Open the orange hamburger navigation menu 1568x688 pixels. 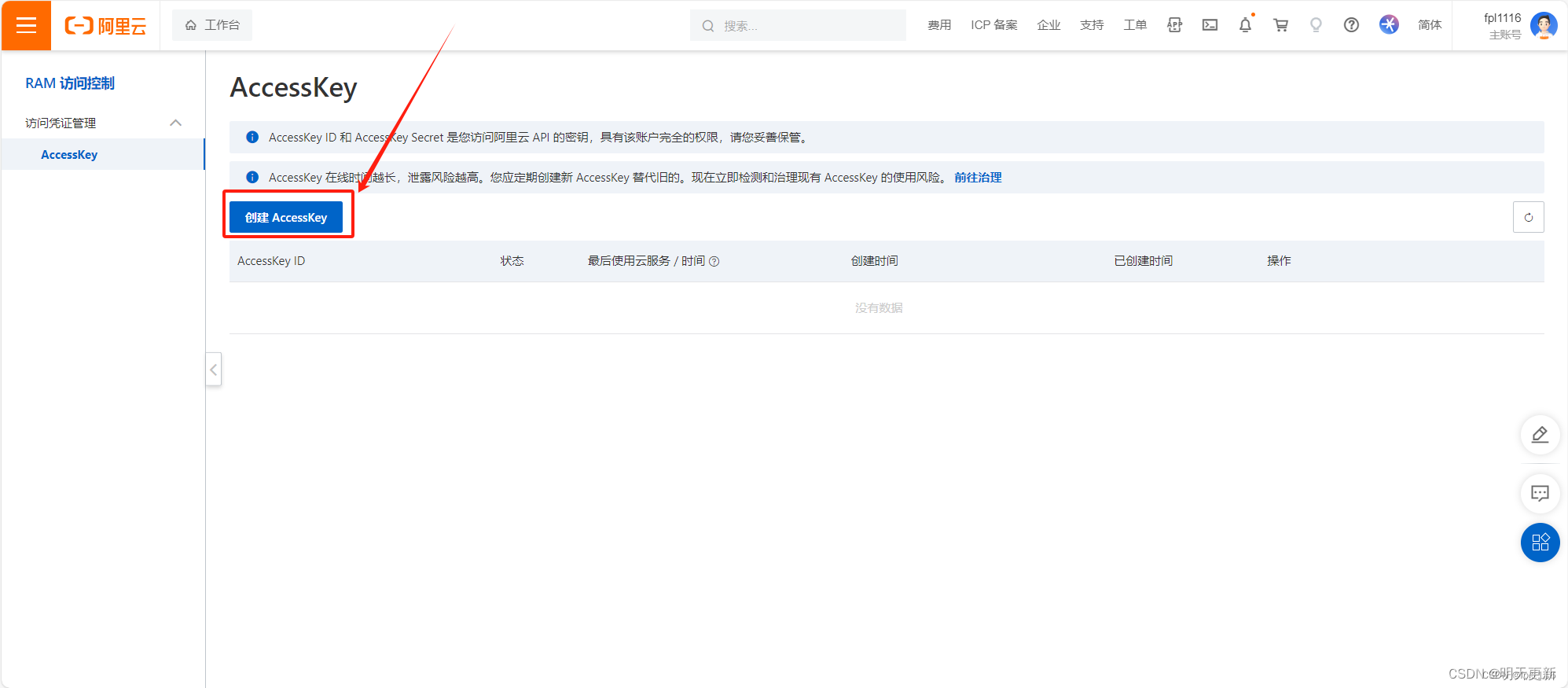click(26, 25)
